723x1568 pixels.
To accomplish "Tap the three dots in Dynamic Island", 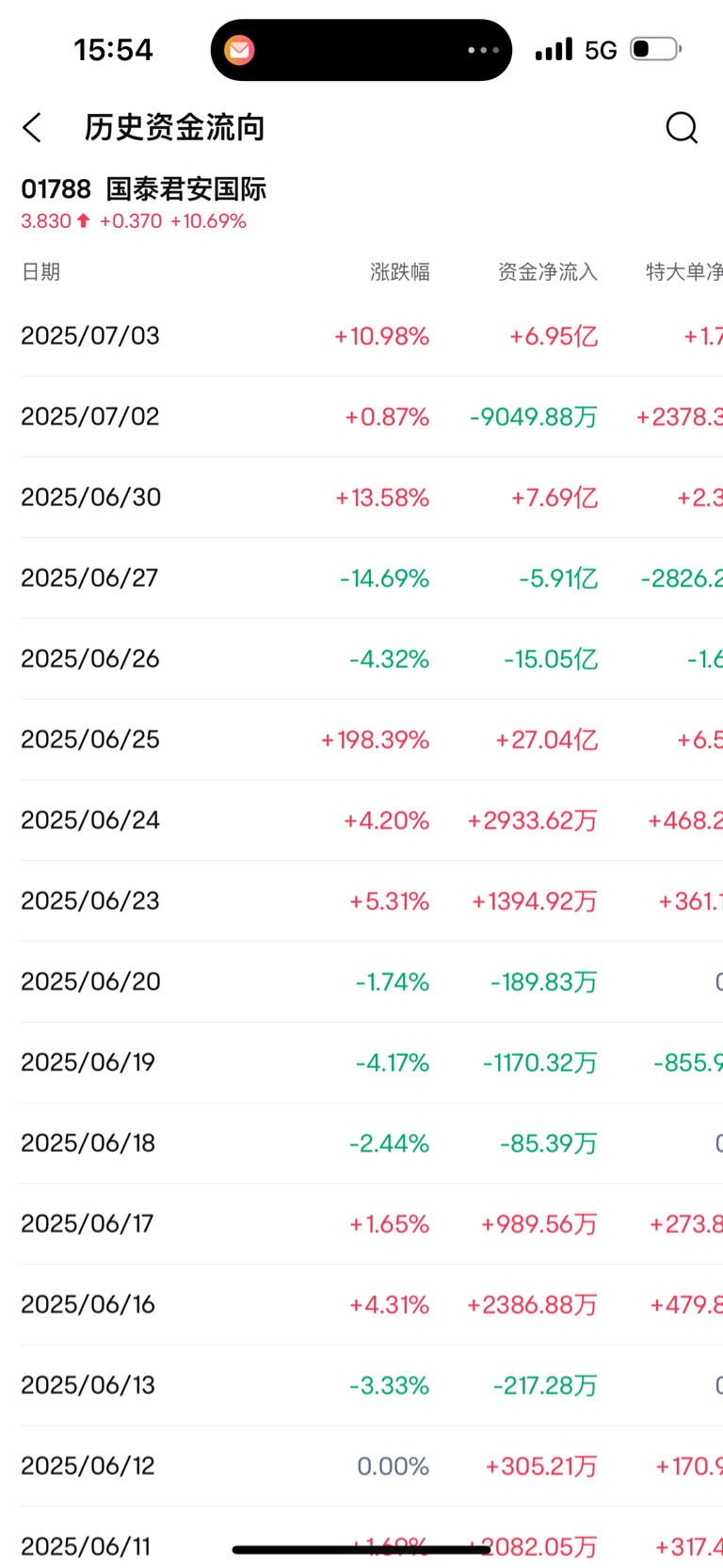I will [x=483, y=50].
